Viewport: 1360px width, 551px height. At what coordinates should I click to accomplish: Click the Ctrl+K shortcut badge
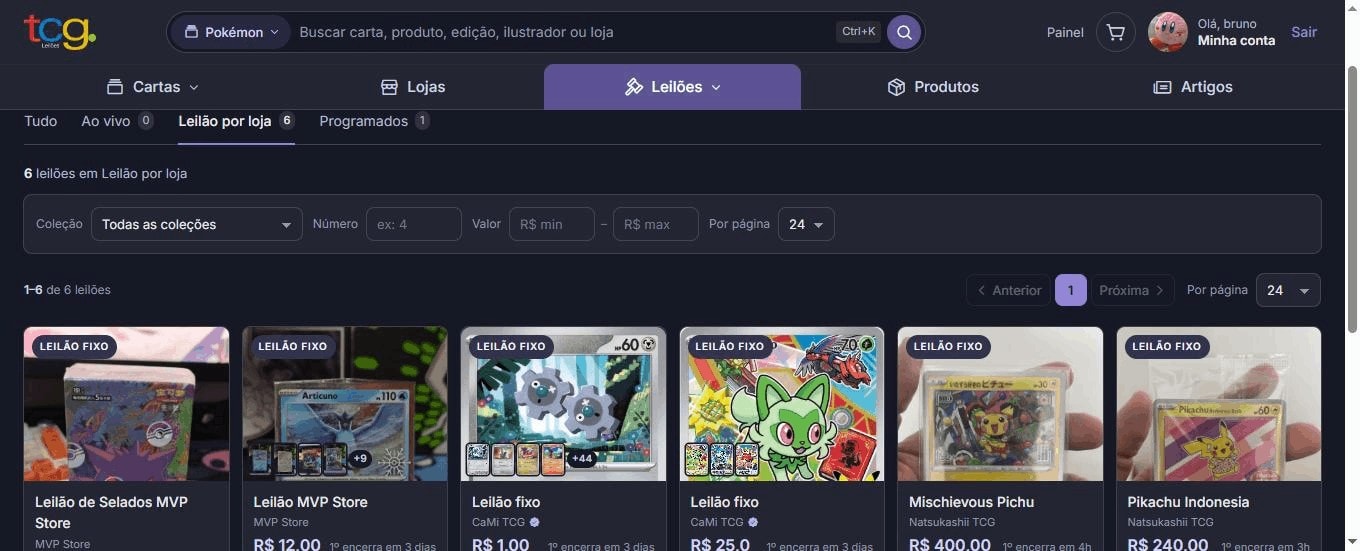click(858, 32)
